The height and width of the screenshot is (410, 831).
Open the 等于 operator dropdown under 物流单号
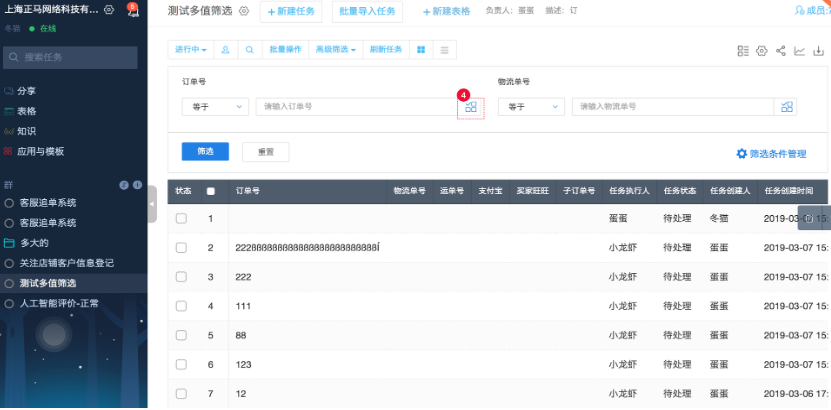pyautogui.click(x=531, y=107)
